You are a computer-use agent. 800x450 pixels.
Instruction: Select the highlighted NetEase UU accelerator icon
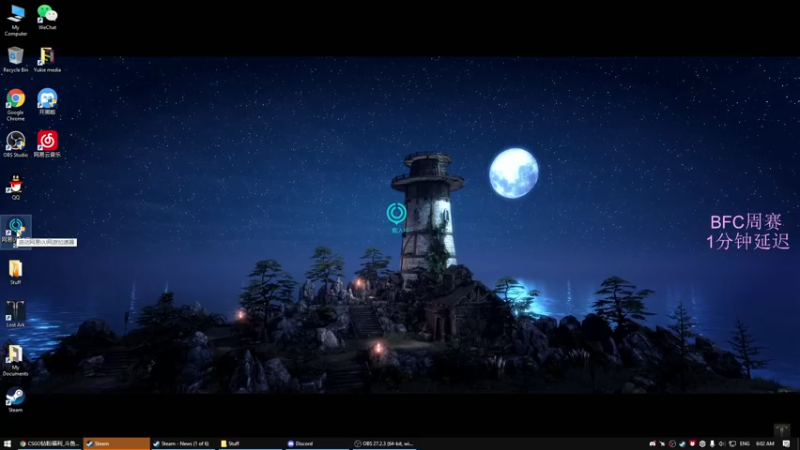click(x=16, y=231)
